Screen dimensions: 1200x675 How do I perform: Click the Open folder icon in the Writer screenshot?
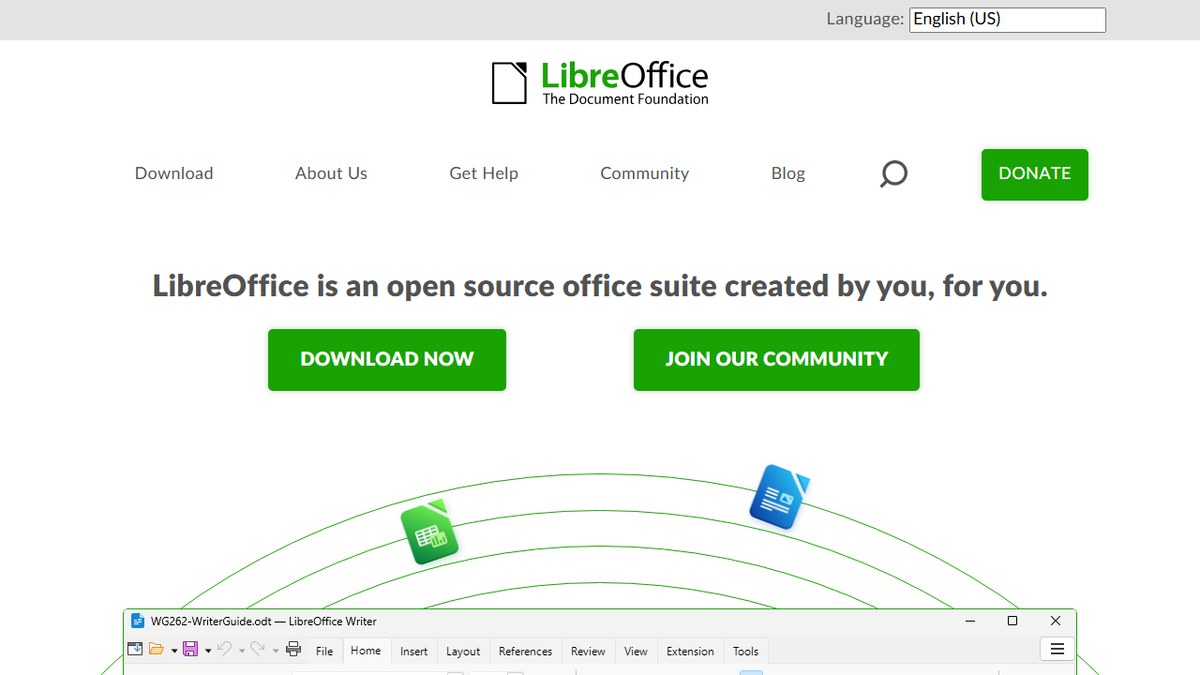156,649
